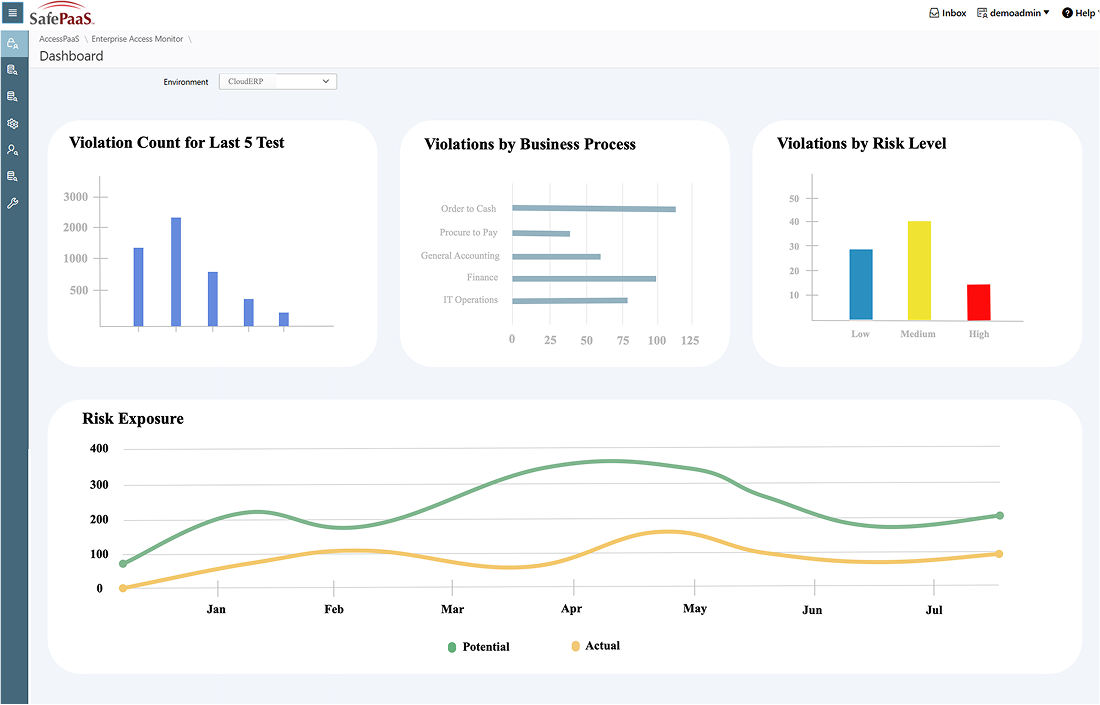Open the Help menu label
Screen dimensions: 1100x705
pyautogui.click(x=1085, y=13)
